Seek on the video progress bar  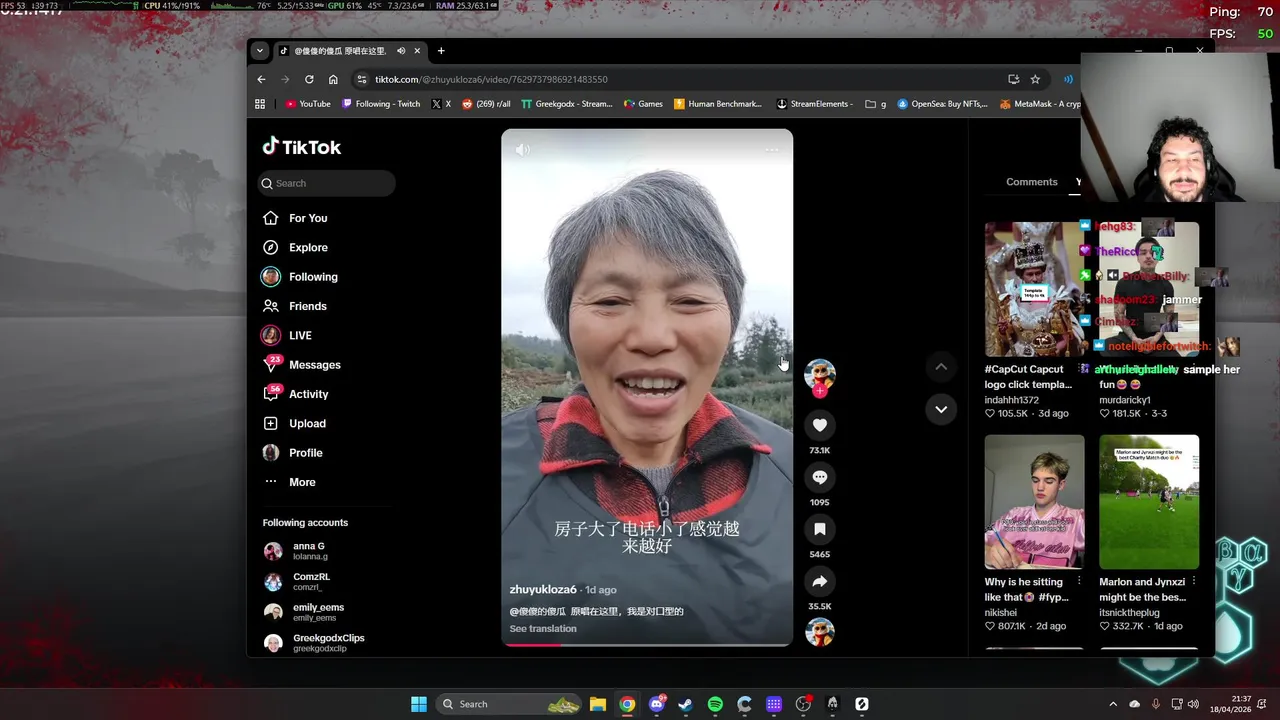coord(647,644)
